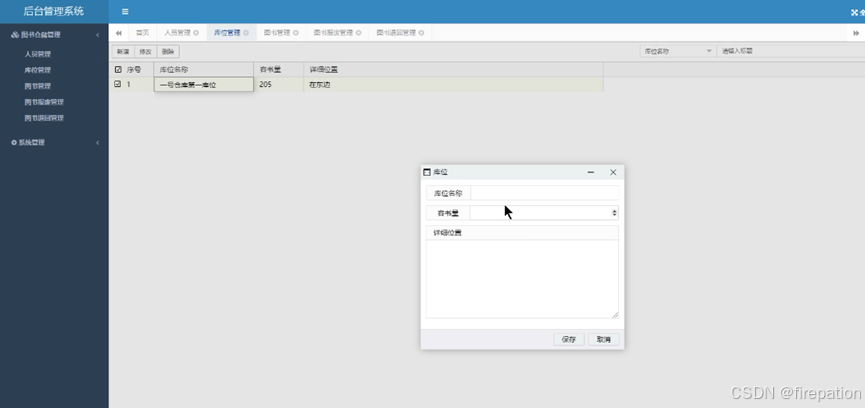Close the 图书退回管理 tab via its circle icon
The width and height of the screenshot is (865, 408).
(x=421, y=33)
